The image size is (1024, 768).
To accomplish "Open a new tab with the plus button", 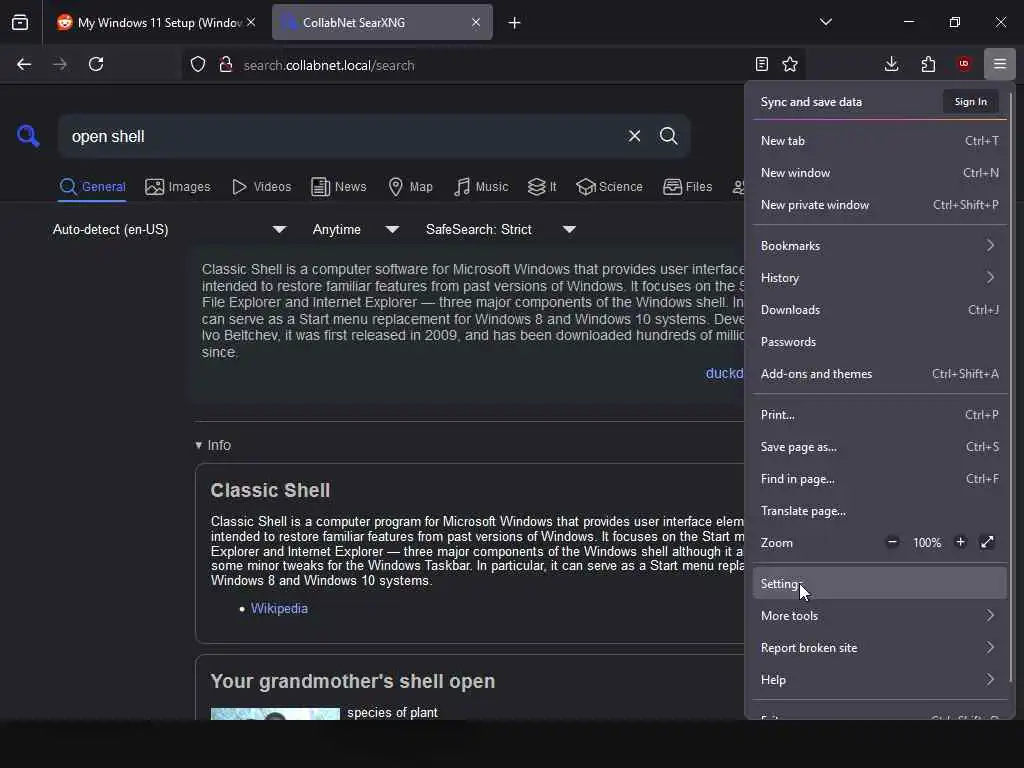I will pyautogui.click(x=515, y=23).
